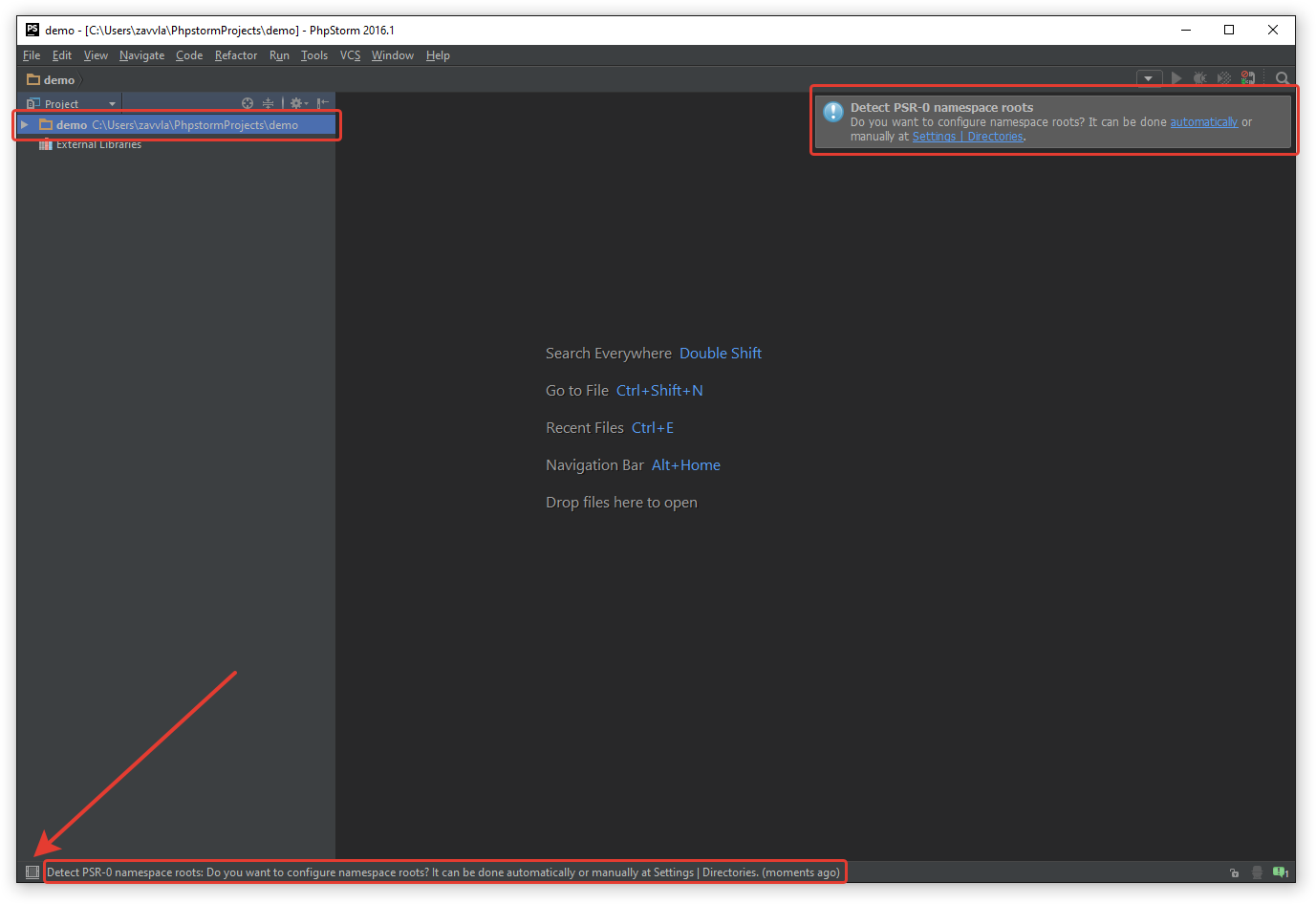The width and height of the screenshot is (1316, 904).
Task: Minimize the PhpStorm window
Action: tap(1186, 30)
